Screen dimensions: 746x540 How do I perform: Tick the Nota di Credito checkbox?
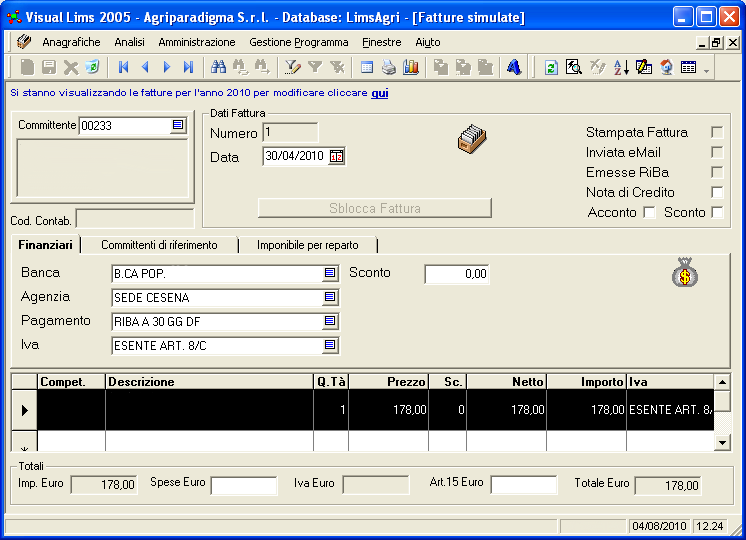click(717, 192)
